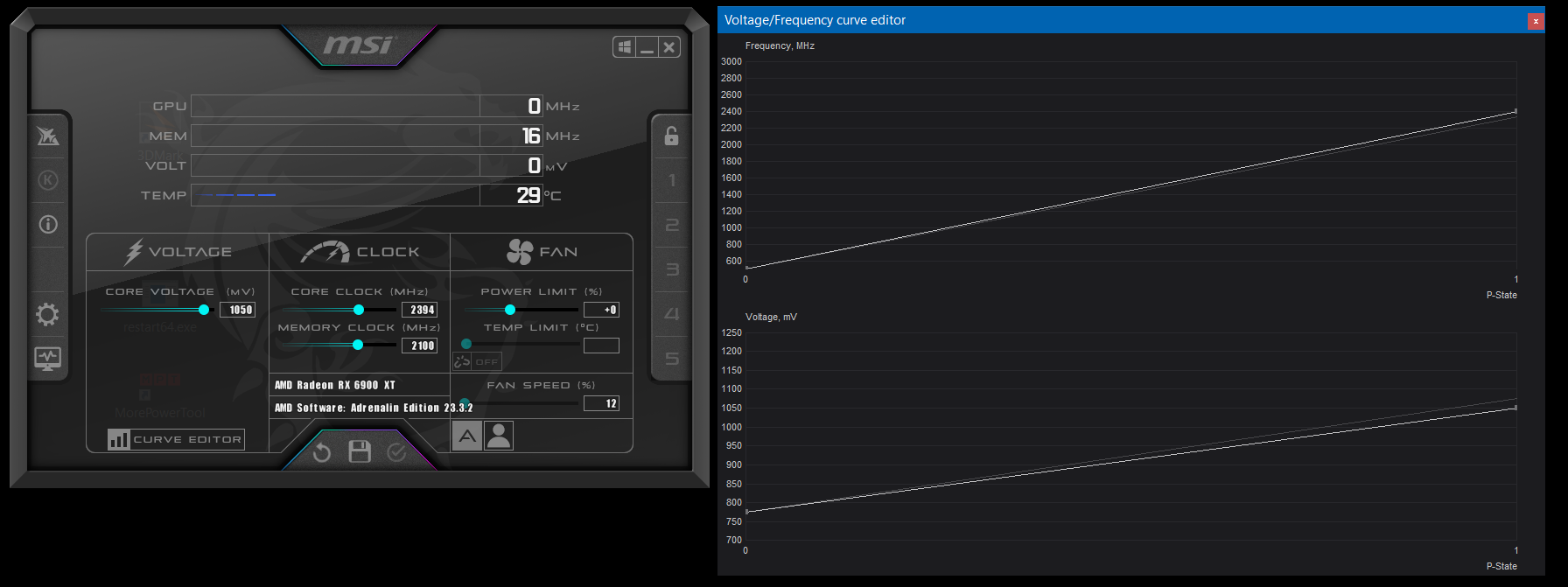Click the empty temp limit value field
Viewport: 1568px width, 587px height.
[x=601, y=346]
